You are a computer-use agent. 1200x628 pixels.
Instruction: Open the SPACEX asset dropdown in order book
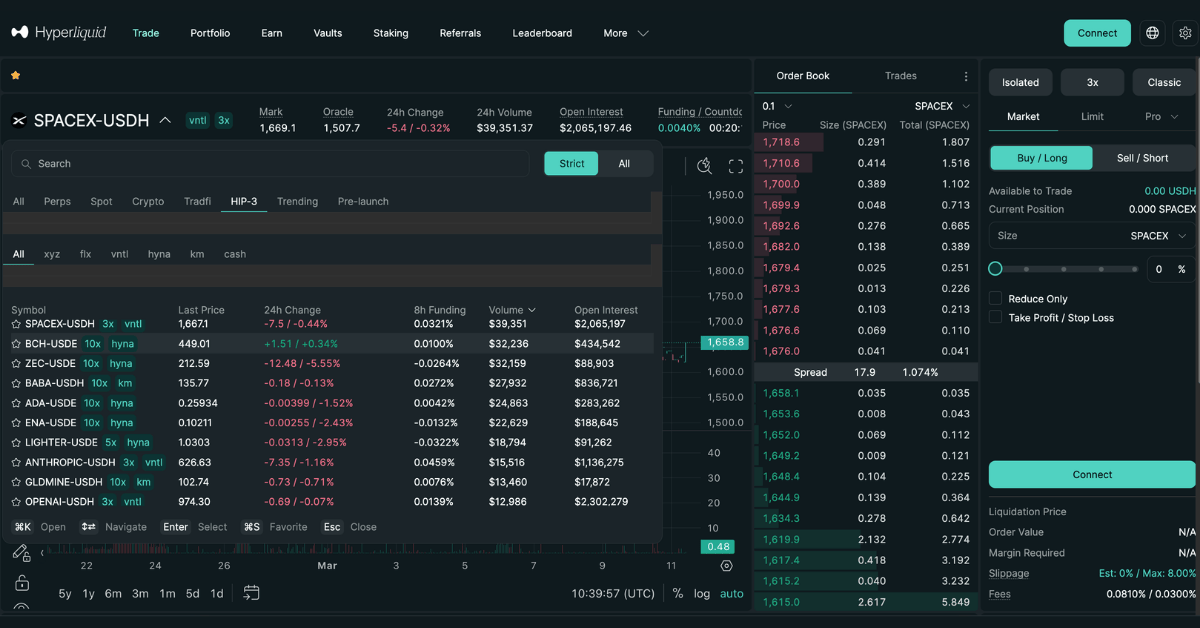pos(938,105)
